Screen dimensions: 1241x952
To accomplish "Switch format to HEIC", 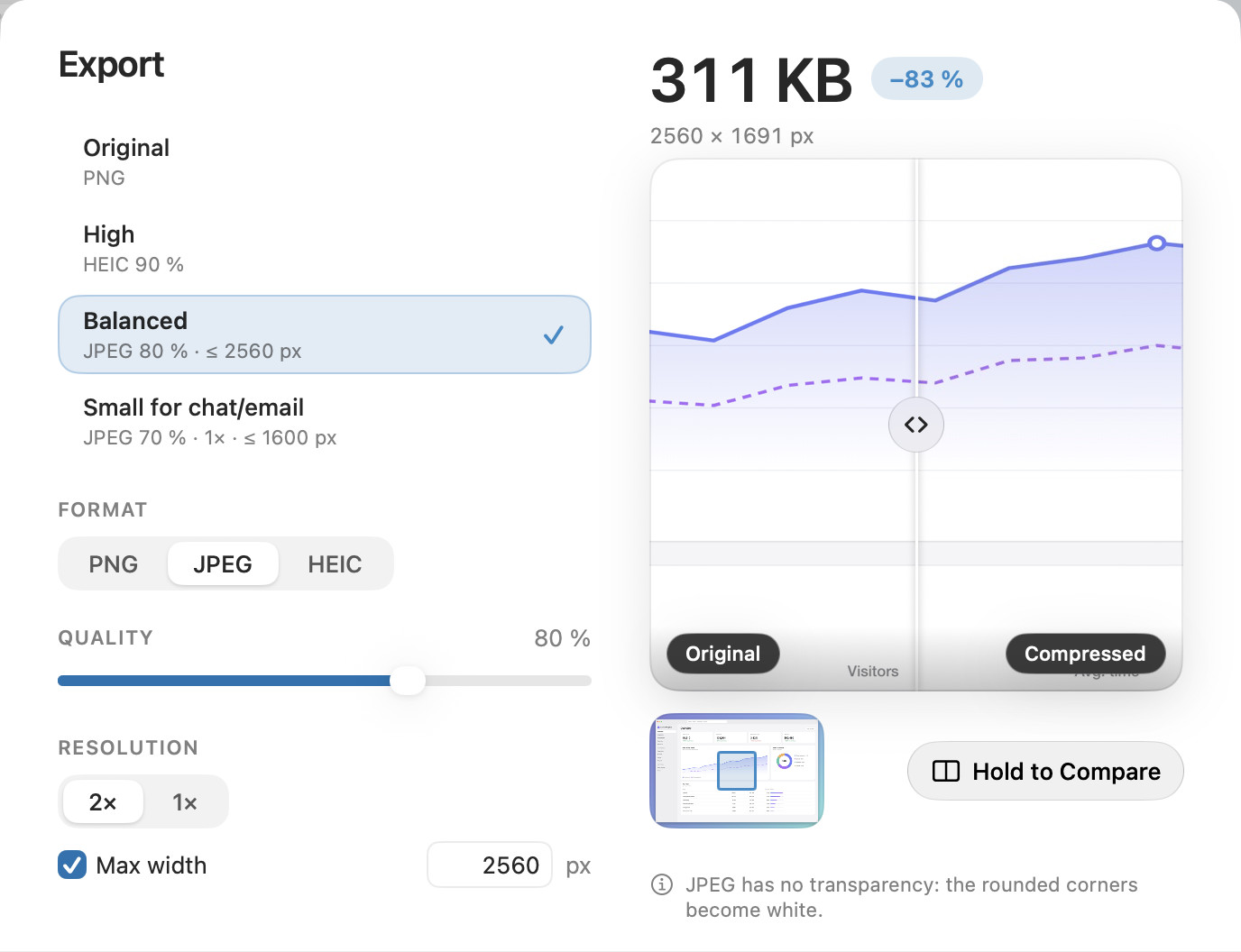I will pyautogui.click(x=335, y=564).
